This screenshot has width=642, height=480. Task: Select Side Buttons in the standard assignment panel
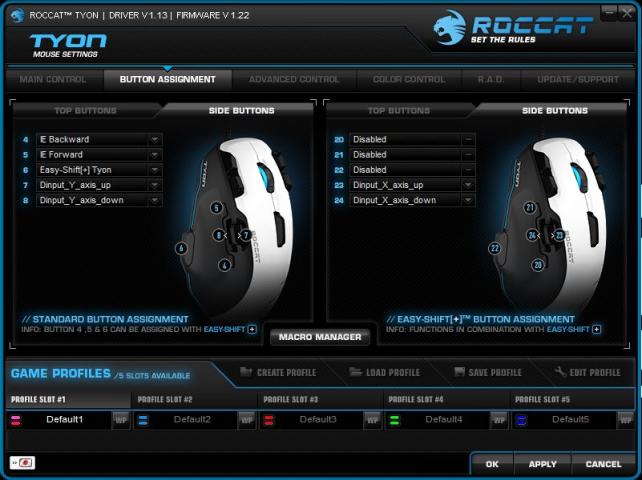(242, 111)
